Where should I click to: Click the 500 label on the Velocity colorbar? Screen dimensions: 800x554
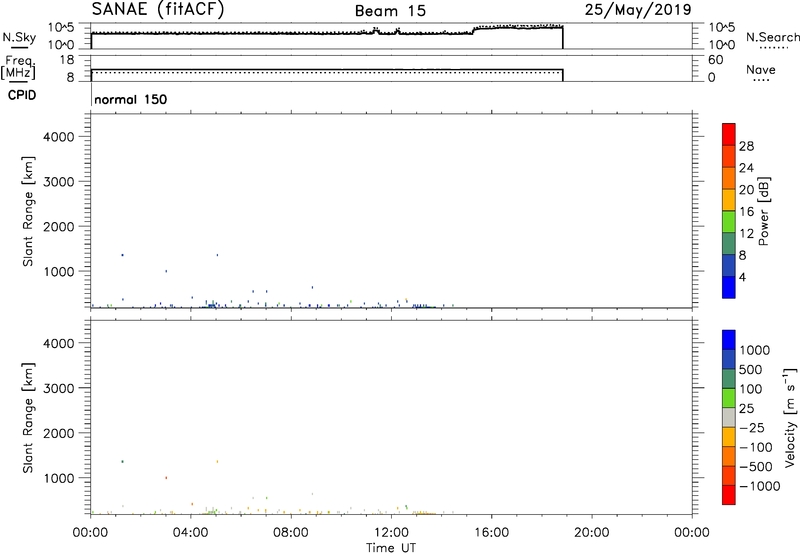749,370
